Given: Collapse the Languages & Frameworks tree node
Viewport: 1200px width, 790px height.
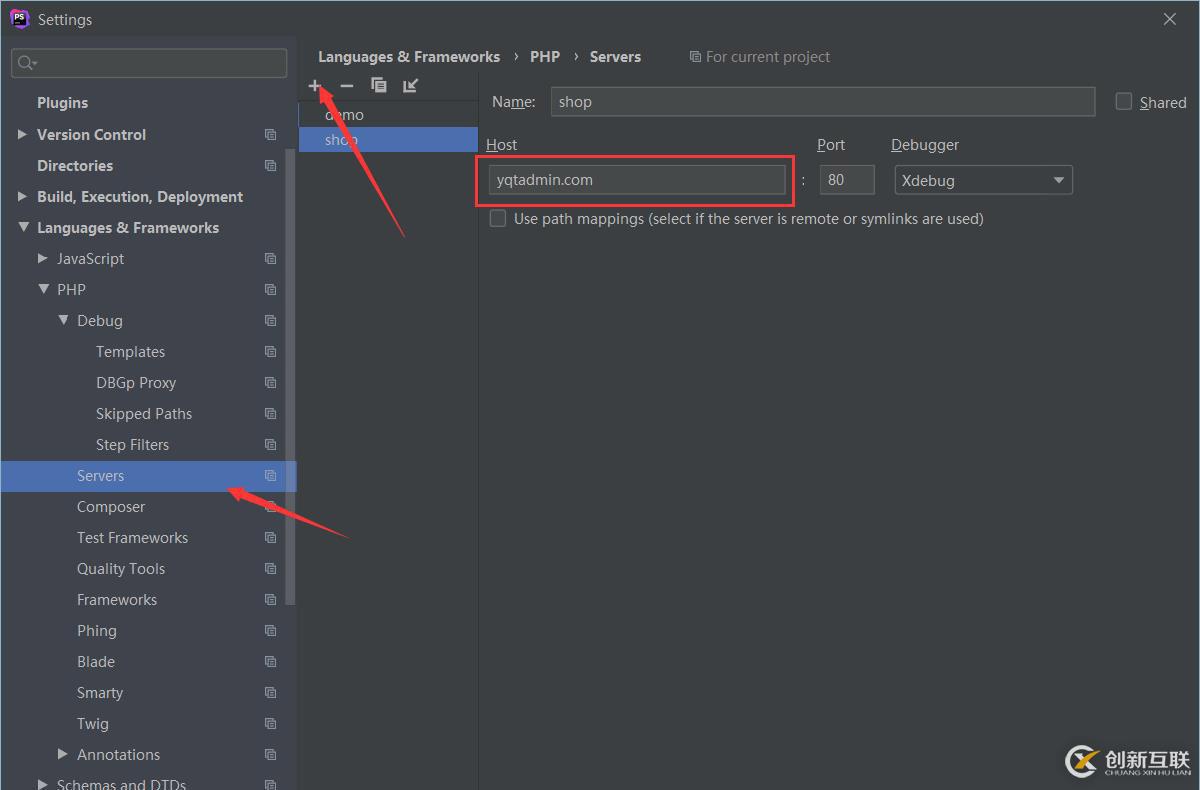Looking at the screenshot, I should point(23,228).
